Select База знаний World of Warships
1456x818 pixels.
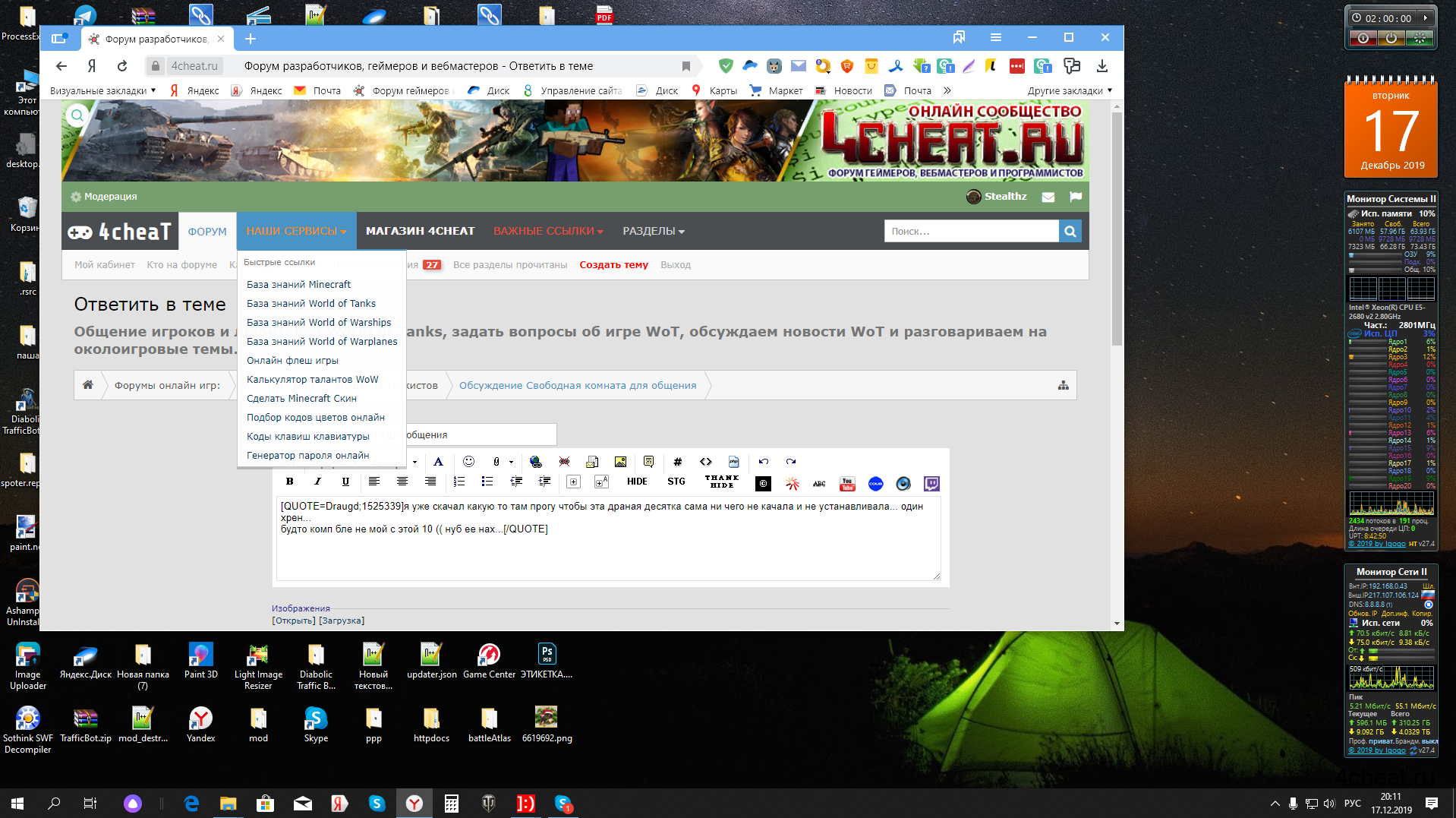pyautogui.click(x=319, y=322)
